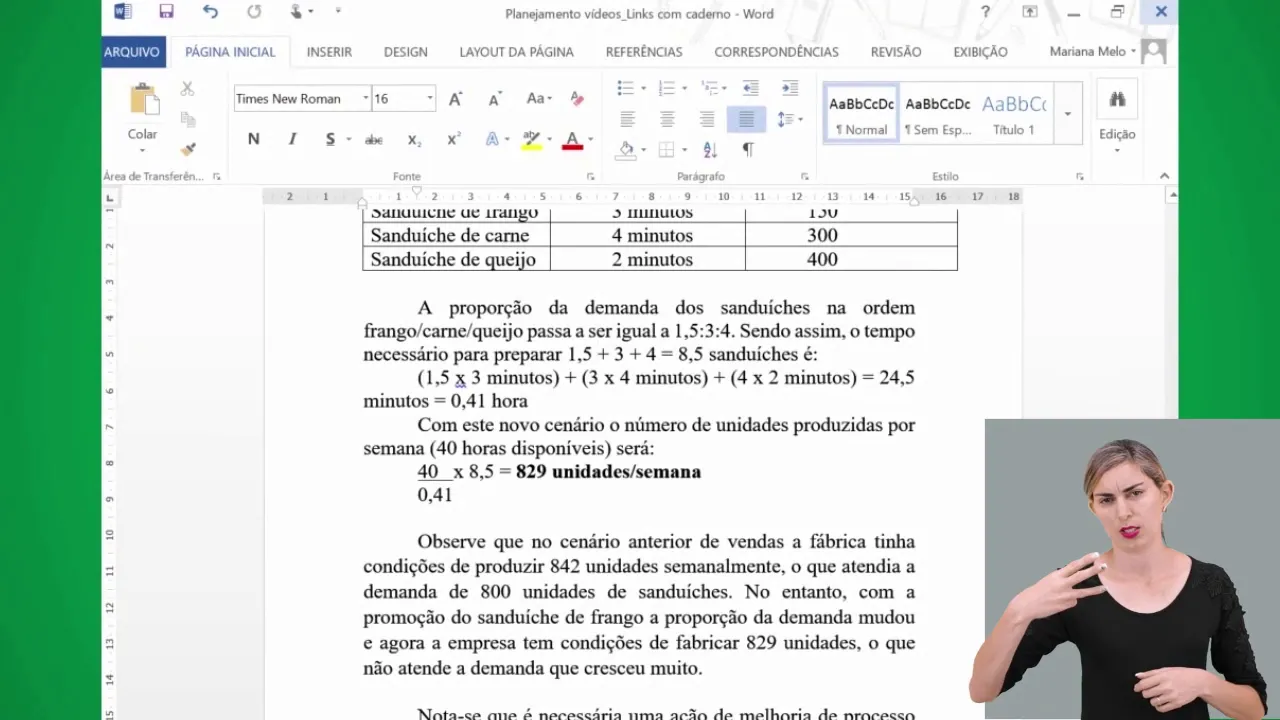Clear all formatting eraser icon

point(577,98)
